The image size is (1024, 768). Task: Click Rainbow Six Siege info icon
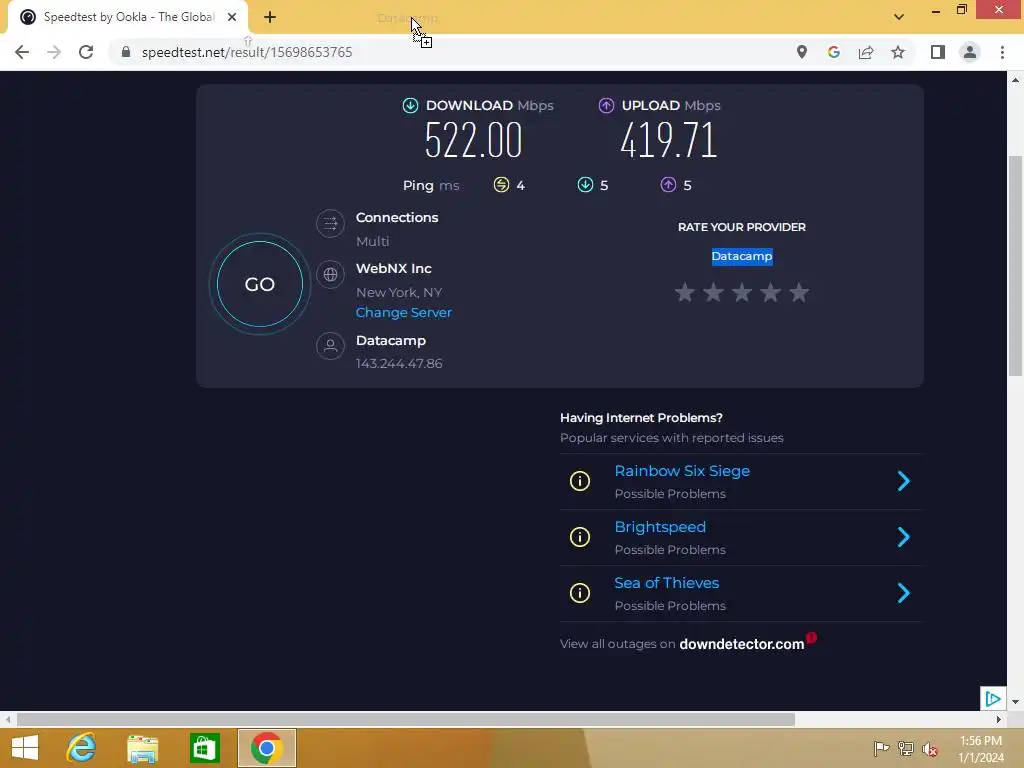(x=580, y=481)
